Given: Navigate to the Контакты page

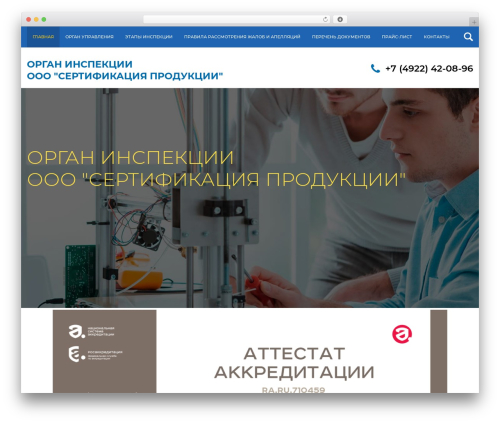Looking at the screenshot, I should tap(436, 37).
